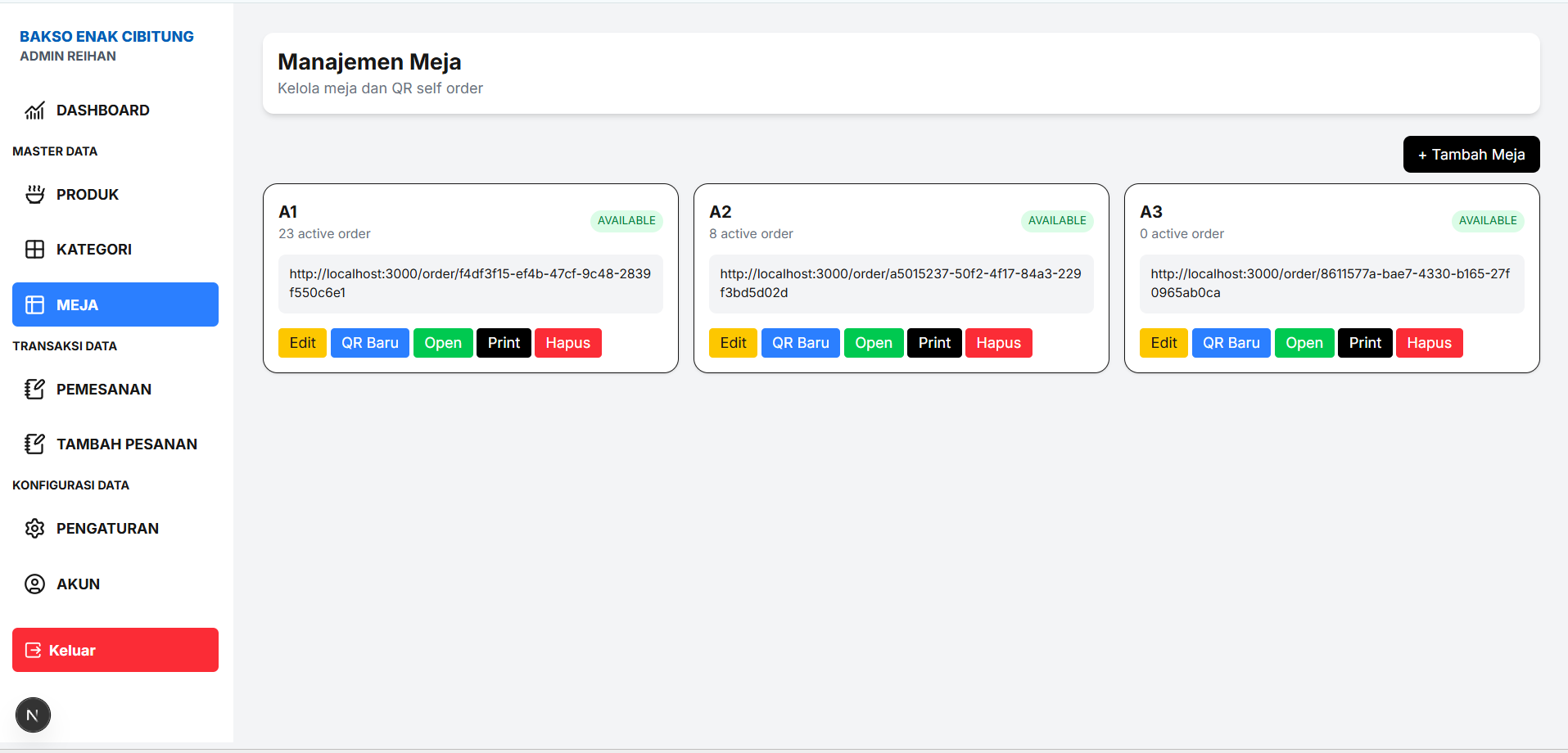Edit table A1
This screenshot has width=1568, height=753.
click(x=302, y=343)
